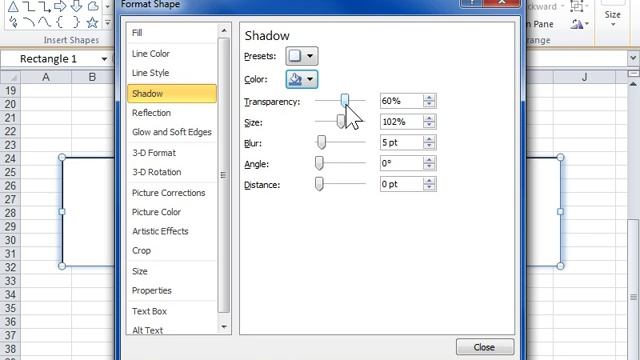Decrease Blur with spinner down arrow
Image resolution: width=640 pixels, height=360 pixels.
coord(429,146)
